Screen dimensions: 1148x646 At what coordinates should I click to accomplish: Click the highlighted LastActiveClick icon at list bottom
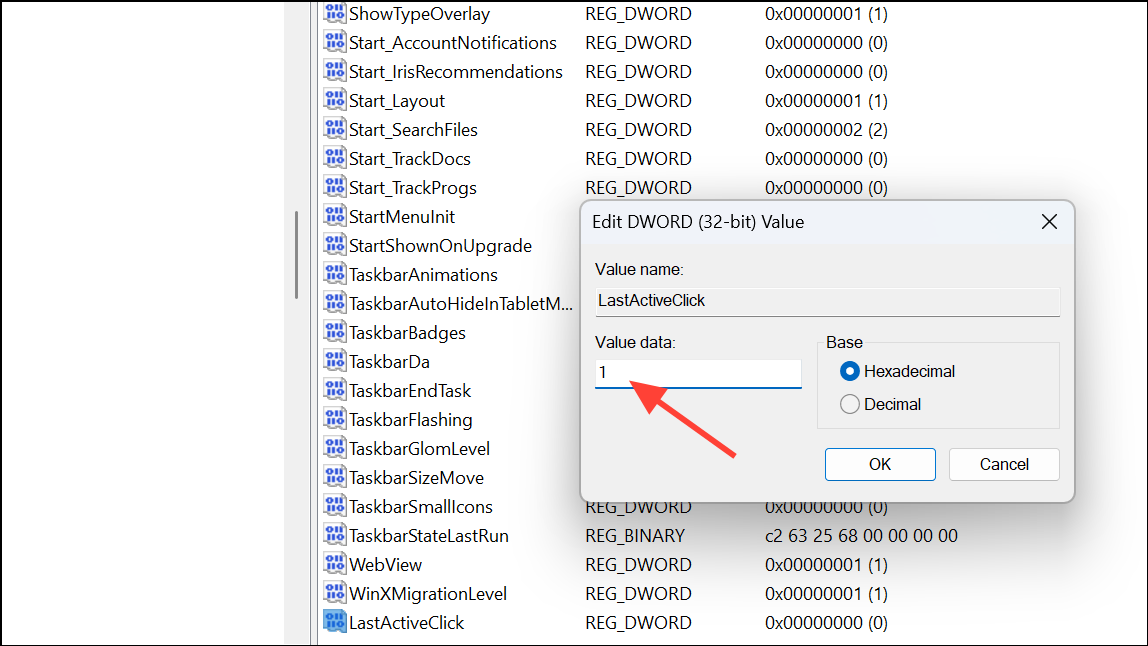pyautogui.click(x=334, y=622)
